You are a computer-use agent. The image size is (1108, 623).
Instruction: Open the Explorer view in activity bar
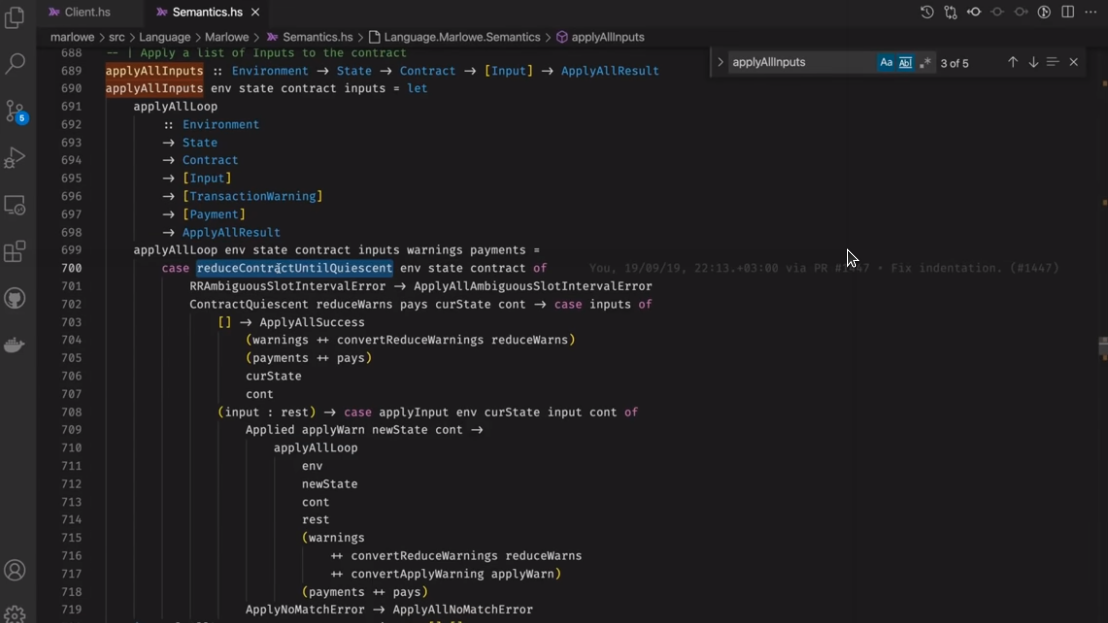pyautogui.click(x=15, y=17)
